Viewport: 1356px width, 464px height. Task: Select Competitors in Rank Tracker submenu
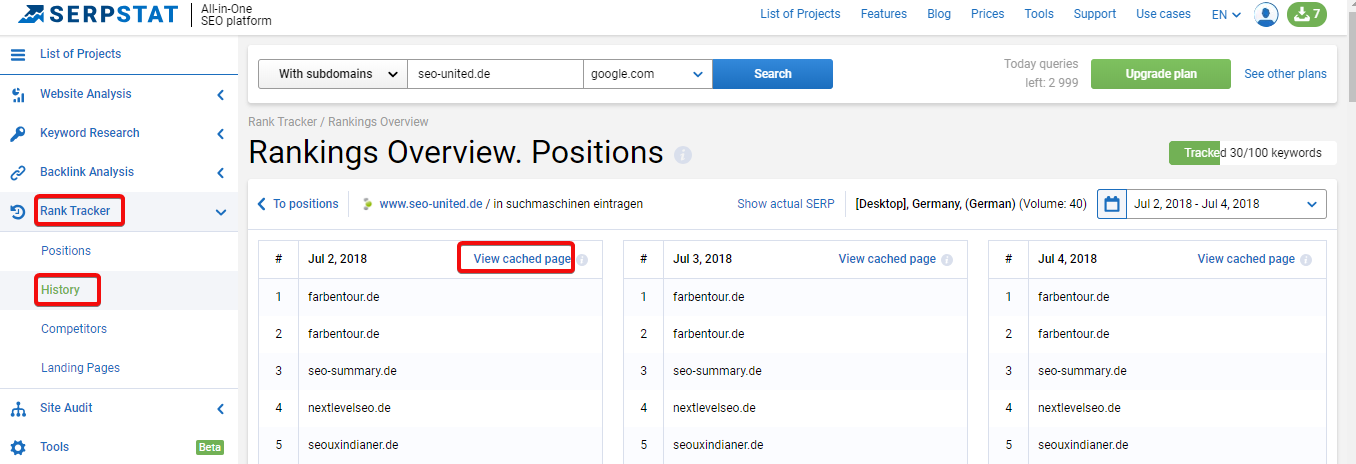tap(74, 329)
